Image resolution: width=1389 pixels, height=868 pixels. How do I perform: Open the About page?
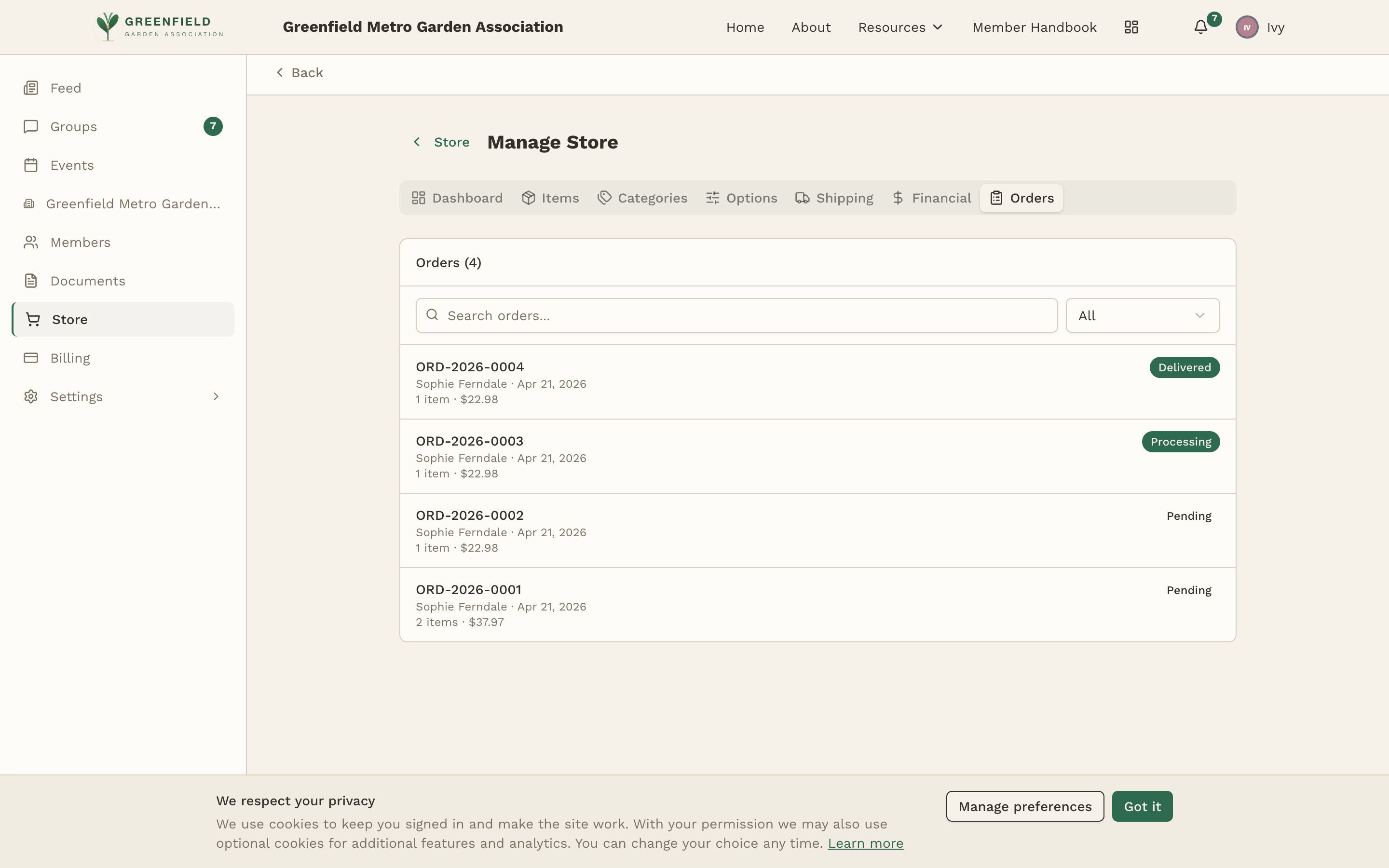(x=811, y=27)
